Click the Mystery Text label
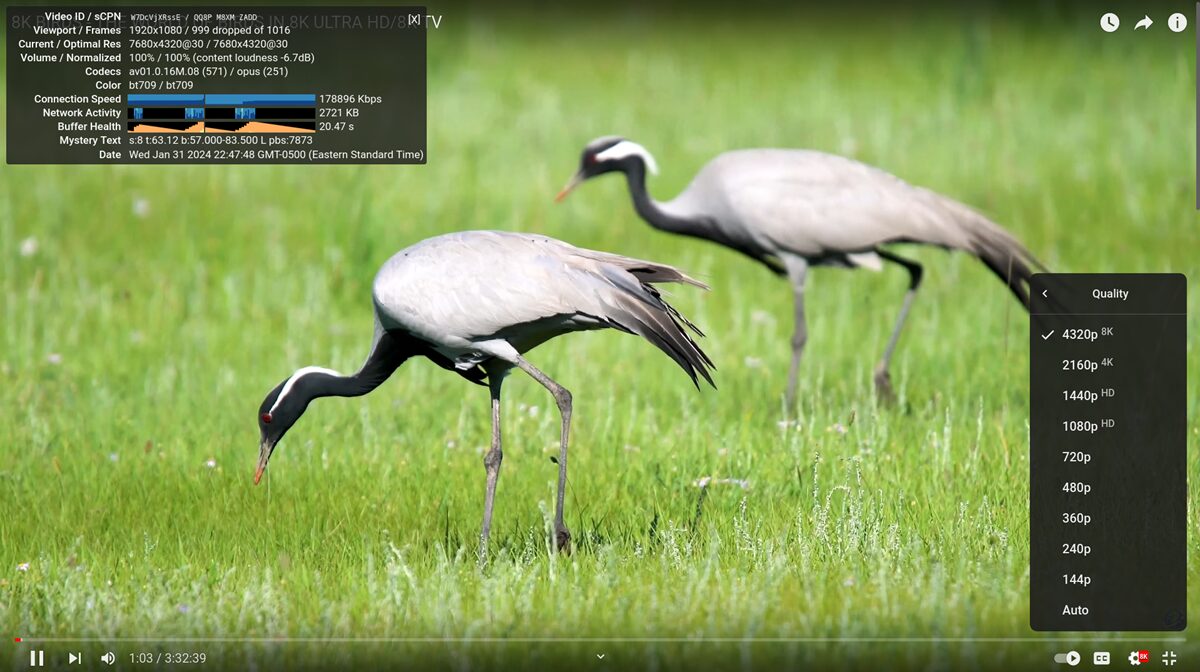This screenshot has width=1200, height=672. tap(90, 141)
